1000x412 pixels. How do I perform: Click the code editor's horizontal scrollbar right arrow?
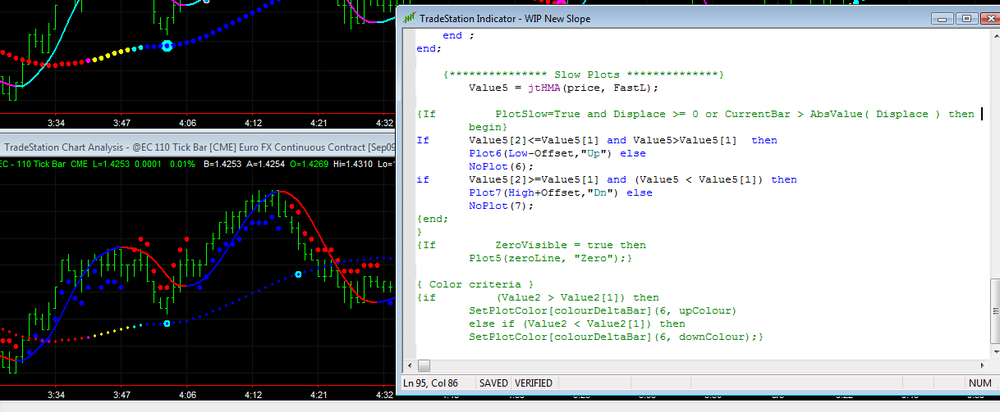pyautogui.click(x=983, y=365)
